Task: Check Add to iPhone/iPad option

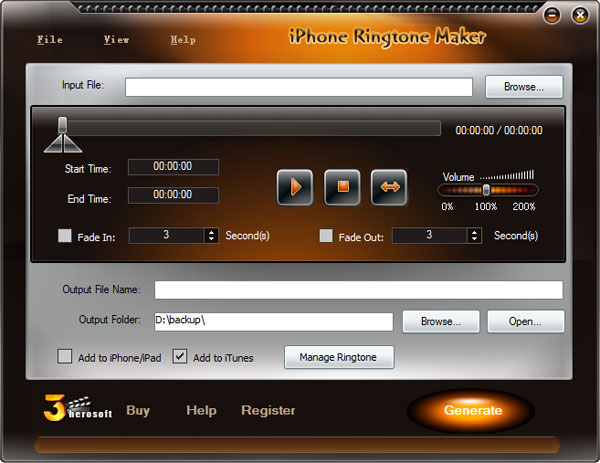Action: tap(65, 356)
